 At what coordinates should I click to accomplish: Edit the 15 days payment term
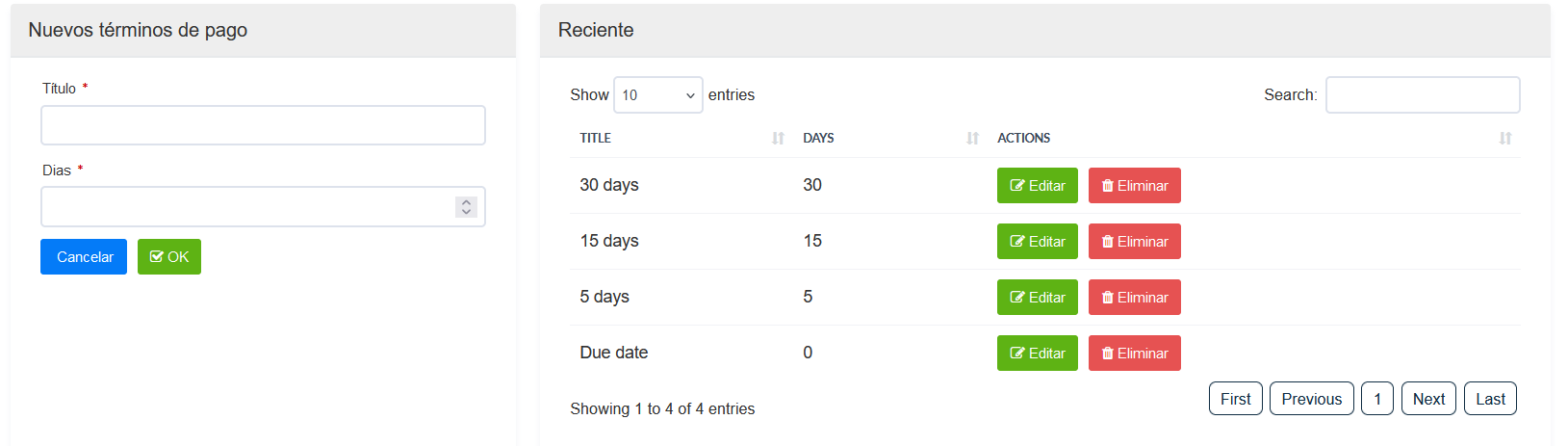point(1037,242)
